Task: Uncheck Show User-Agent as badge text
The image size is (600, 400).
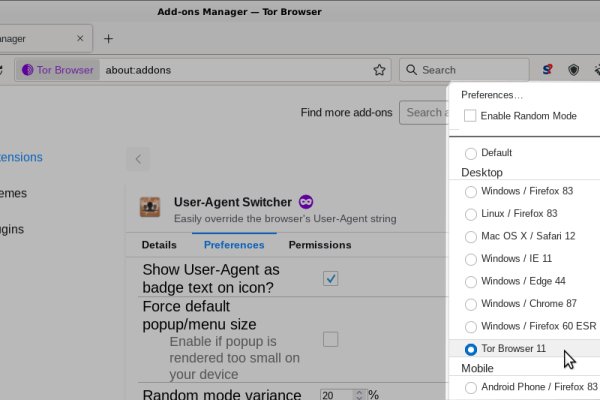Action: click(330, 278)
